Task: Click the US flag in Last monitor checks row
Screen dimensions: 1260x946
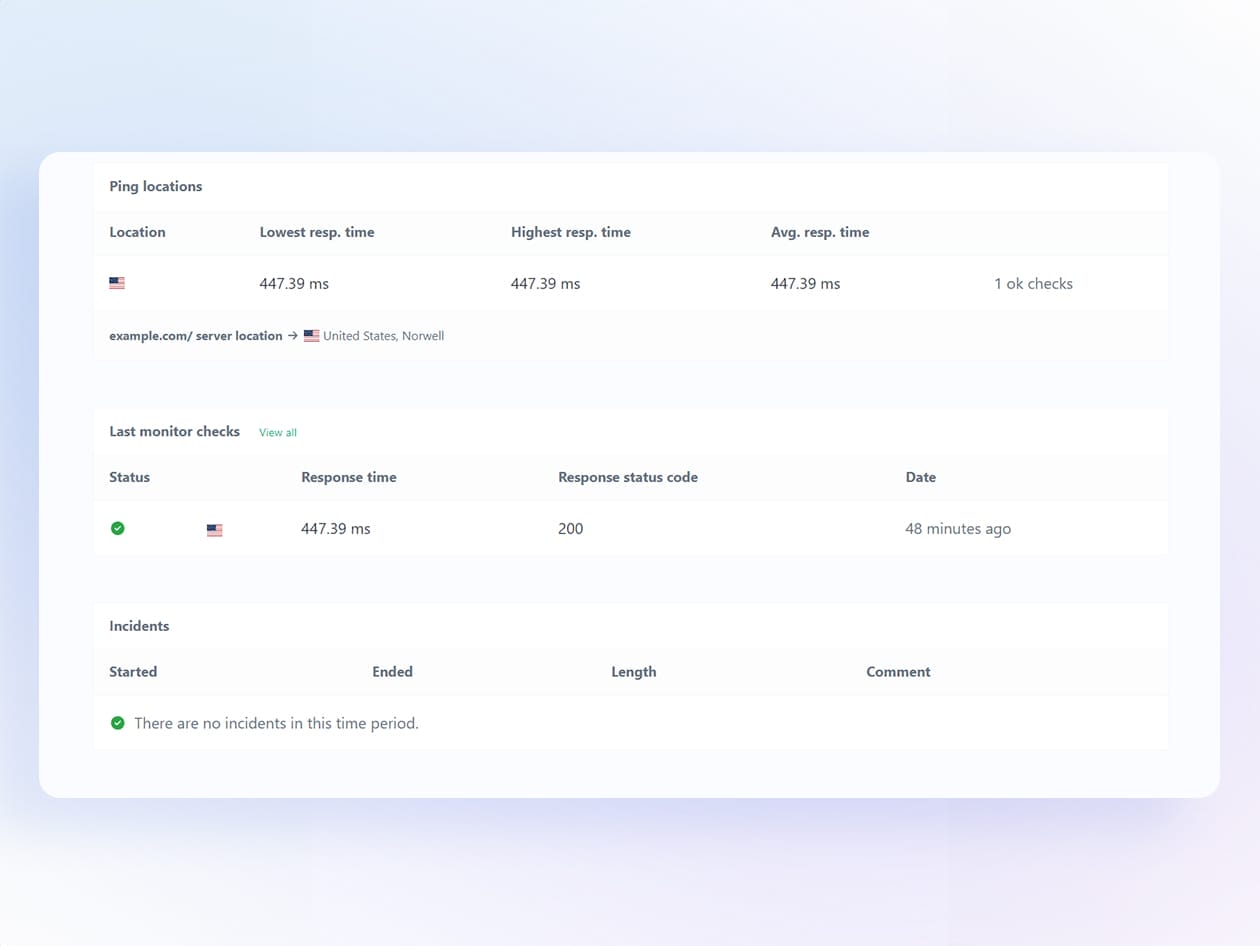Action: coord(215,530)
